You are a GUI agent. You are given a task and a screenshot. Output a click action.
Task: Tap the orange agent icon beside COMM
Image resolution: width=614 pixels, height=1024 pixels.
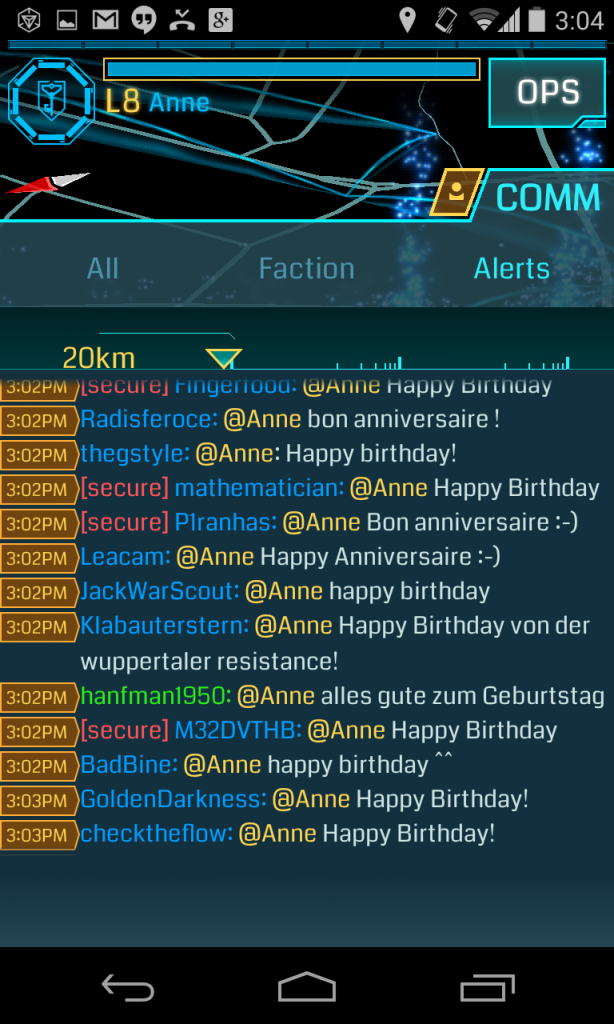coord(457,192)
